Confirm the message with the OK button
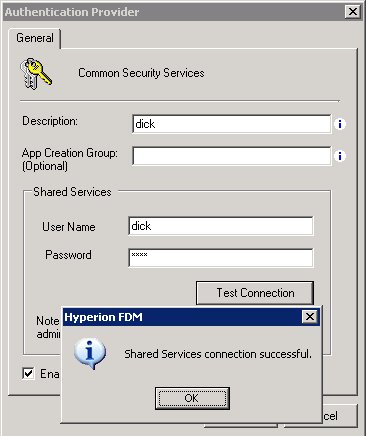Image resolution: width=366 pixels, height=436 pixels. (192, 398)
